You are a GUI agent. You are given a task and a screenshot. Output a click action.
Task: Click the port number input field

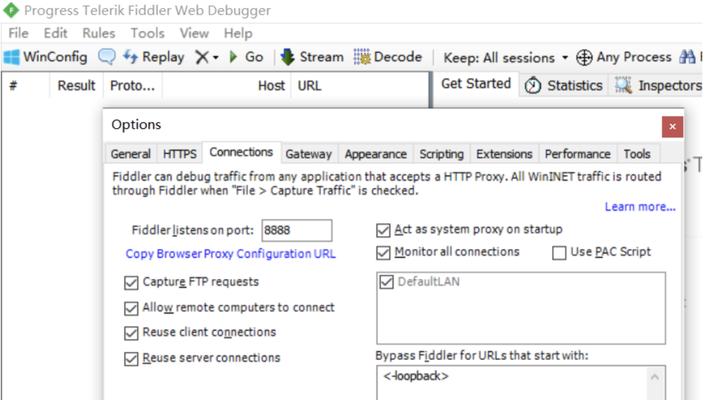coord(297,230)
